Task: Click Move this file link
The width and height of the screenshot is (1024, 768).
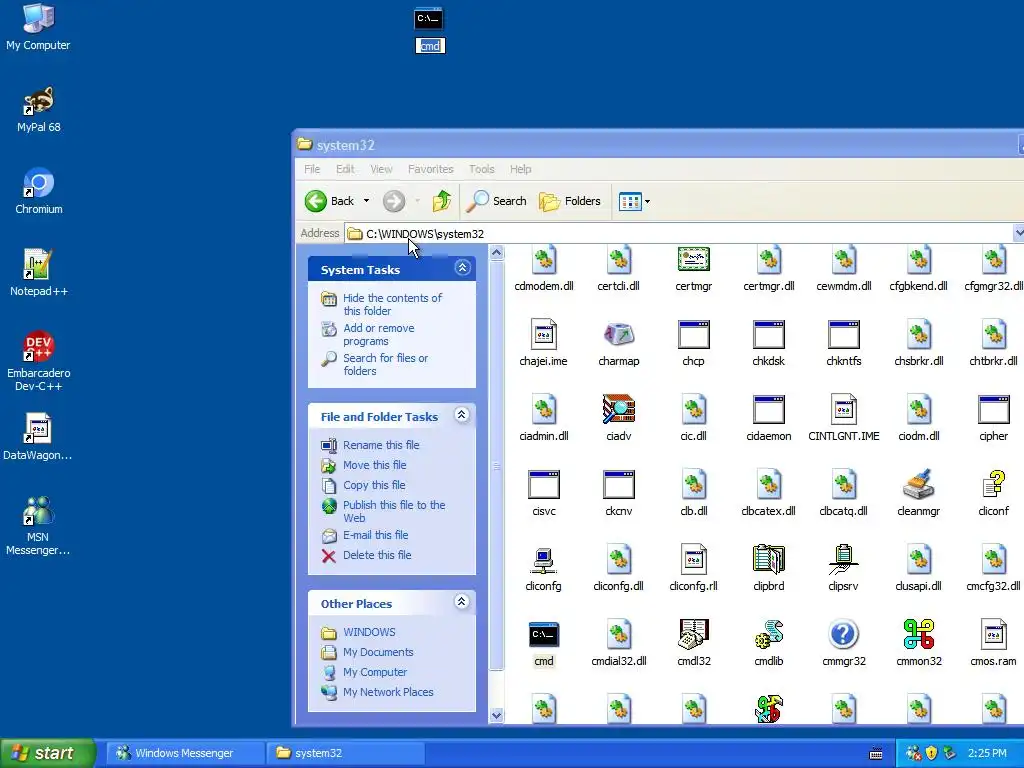Action: pyautogui.click(x=375, y=465)
